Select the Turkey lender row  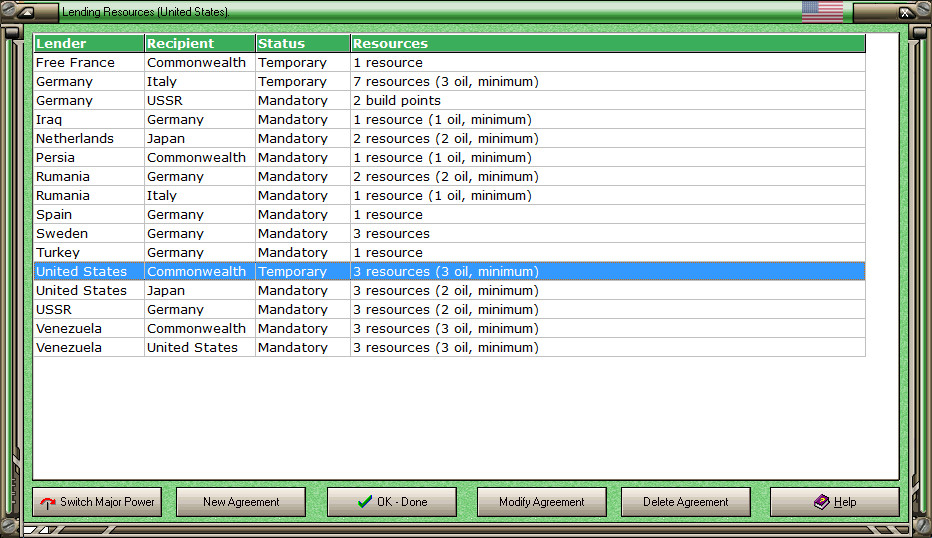point(449,253)
